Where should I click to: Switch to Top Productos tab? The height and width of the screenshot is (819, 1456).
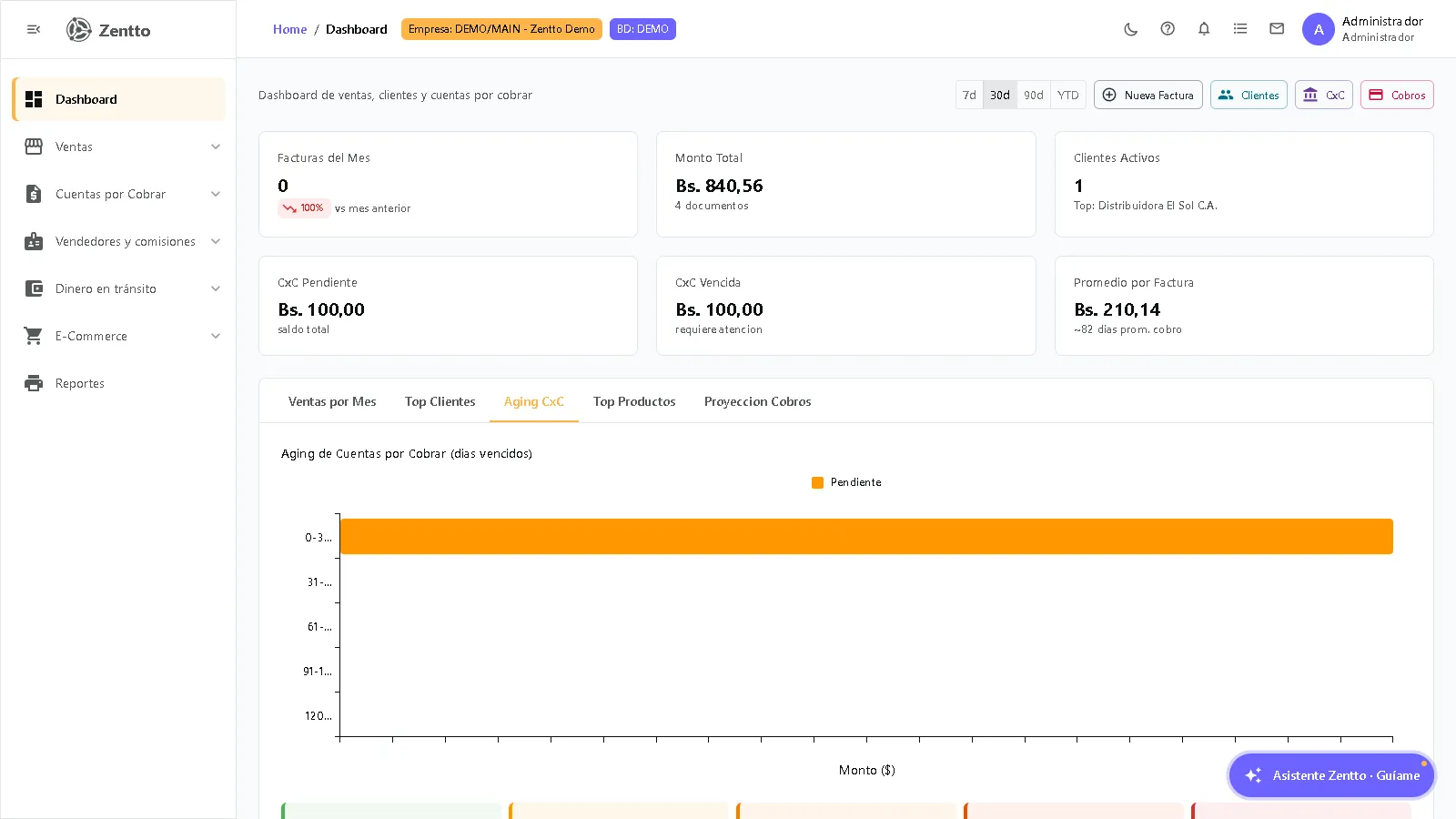click(634, 401)
